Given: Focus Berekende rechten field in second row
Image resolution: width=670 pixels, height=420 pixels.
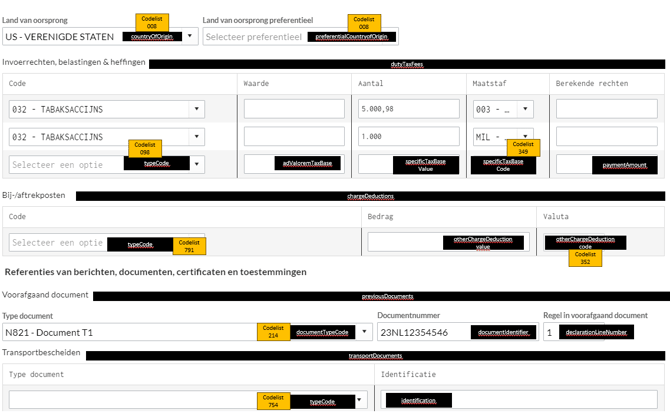Looking at the screenshot, I should [x=606, y=137].
